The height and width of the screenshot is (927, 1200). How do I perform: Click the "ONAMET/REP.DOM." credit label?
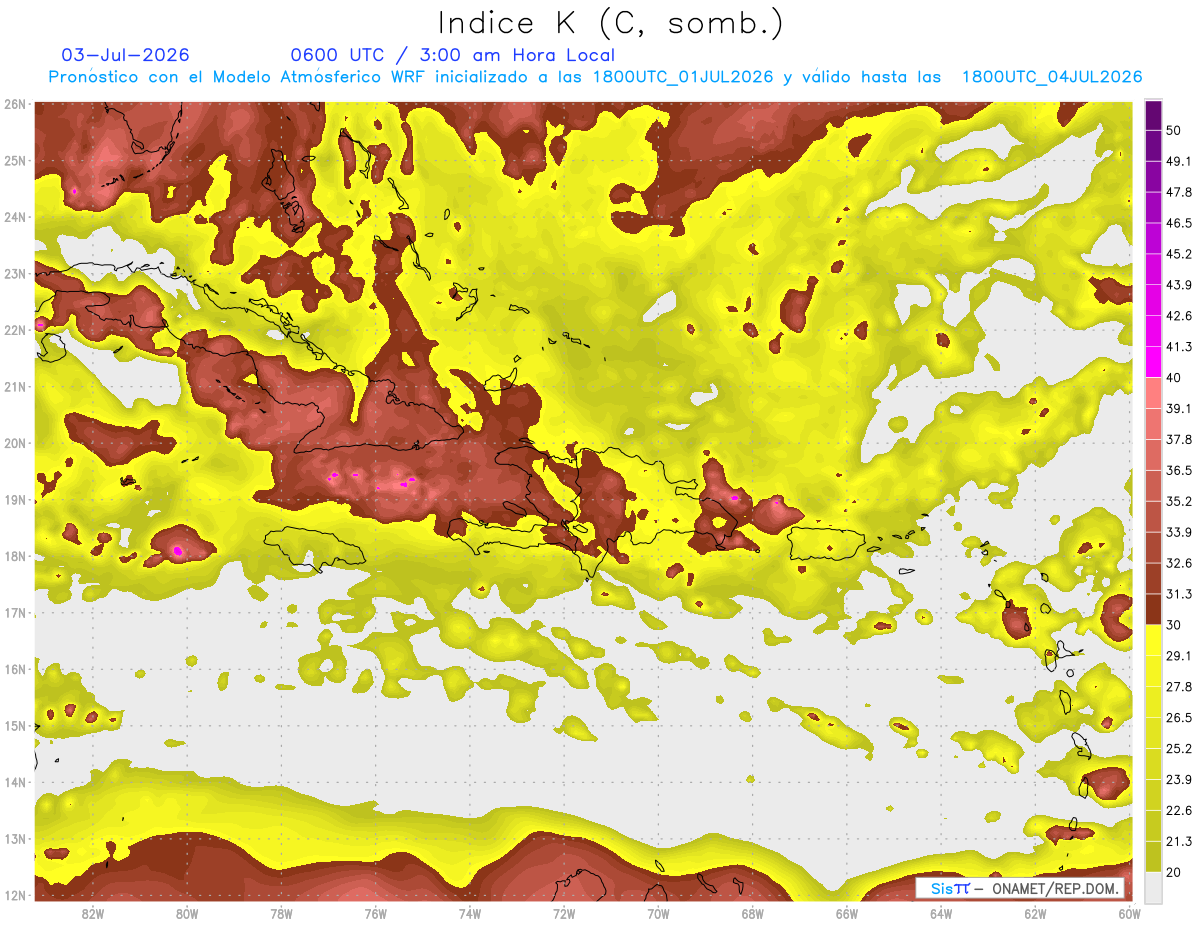tap(1054, 889)
